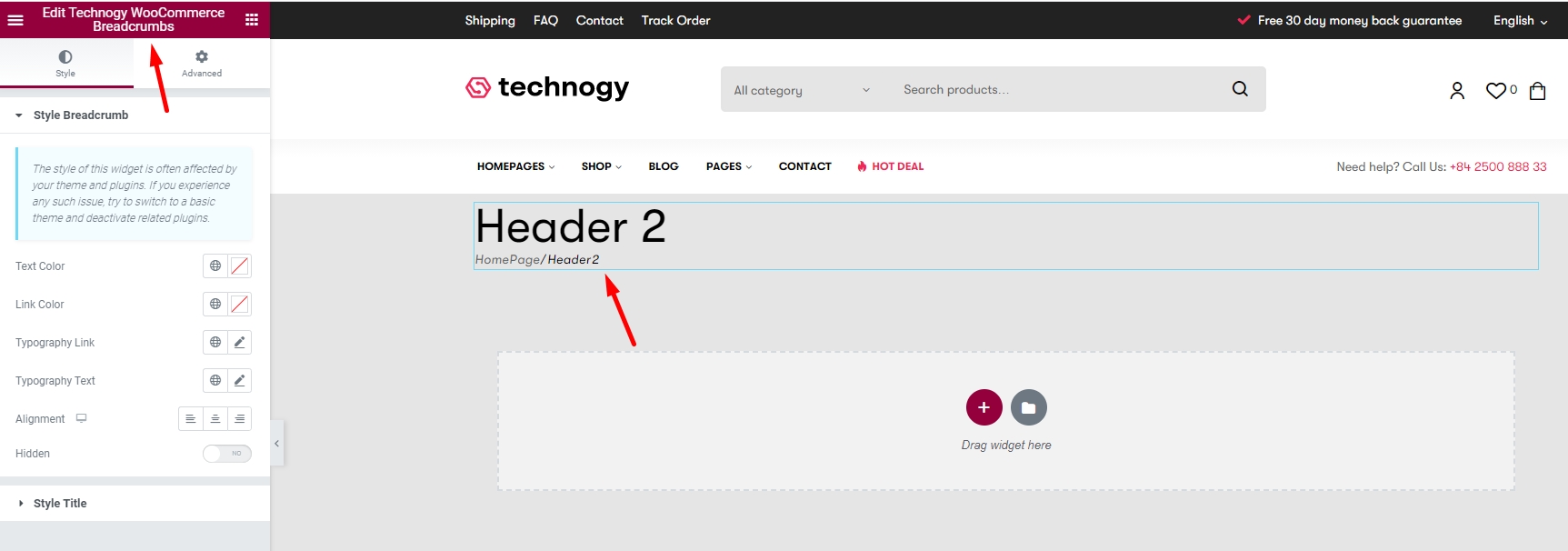Edit Typography Text with pencil icon
1568x551 pixels.
(240, 381)
